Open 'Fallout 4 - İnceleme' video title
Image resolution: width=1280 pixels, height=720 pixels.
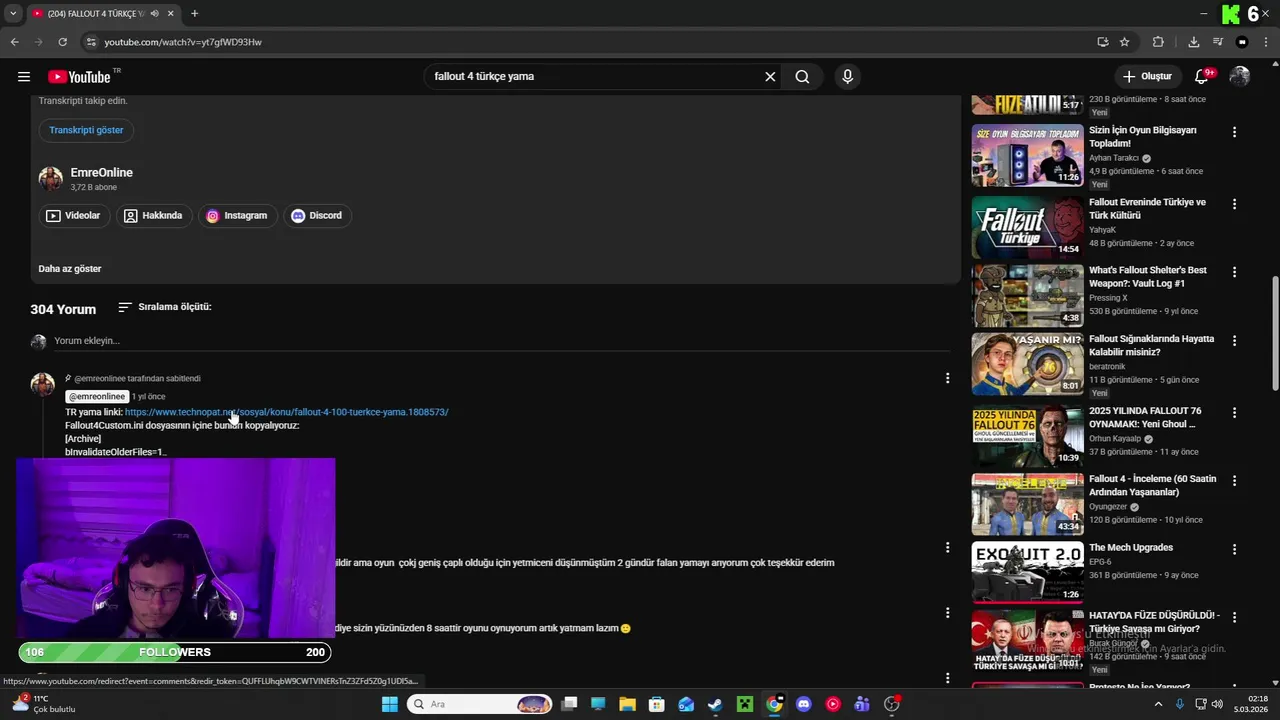pos(1152,486)
